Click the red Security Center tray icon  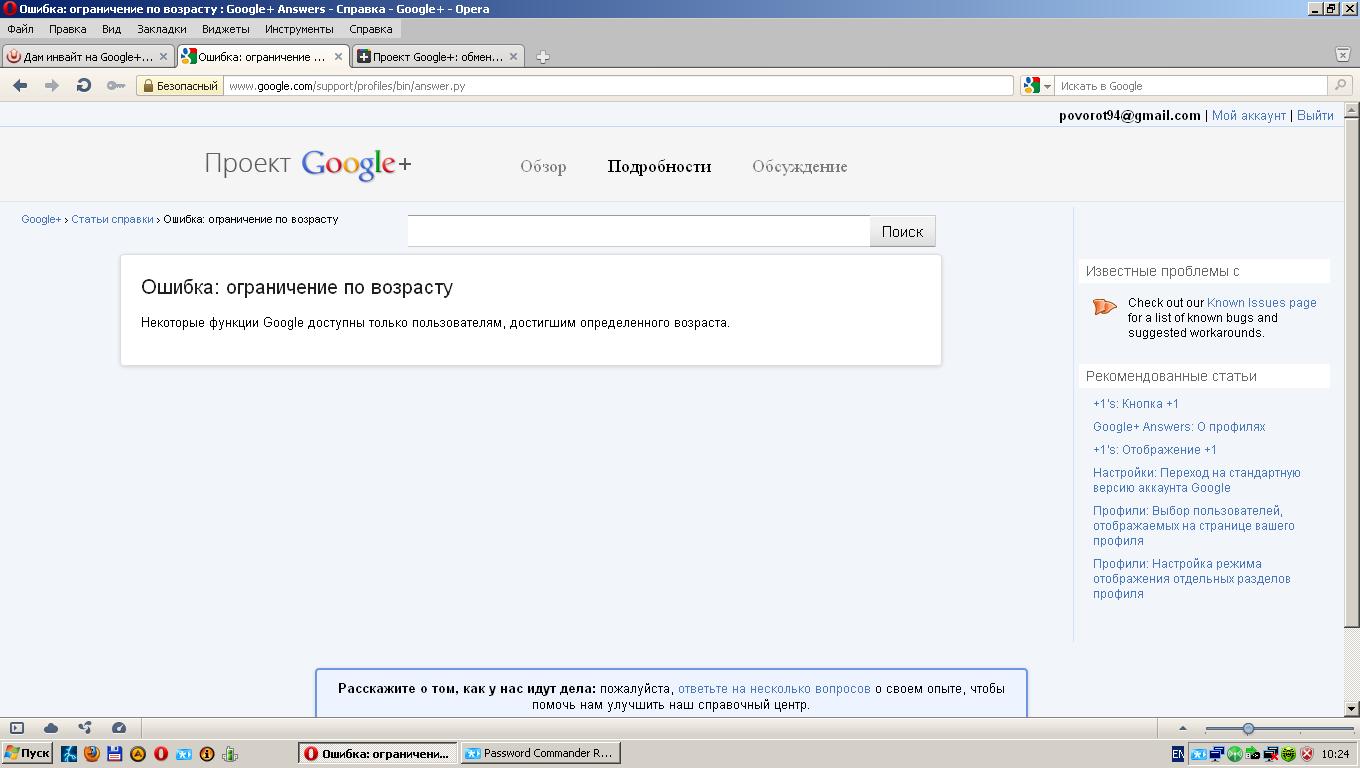coord(1306,753)
